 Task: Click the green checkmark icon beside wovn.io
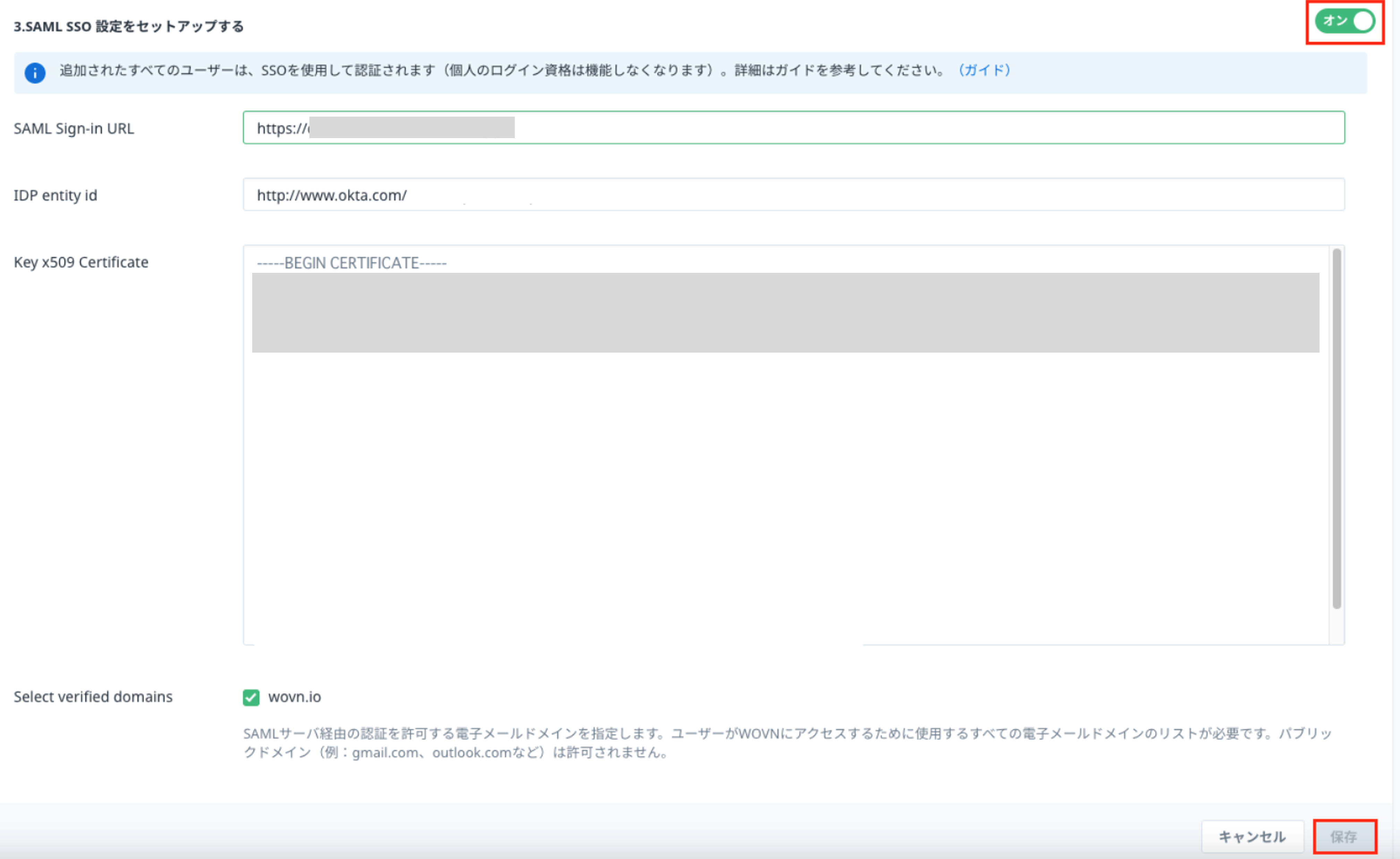252,698
